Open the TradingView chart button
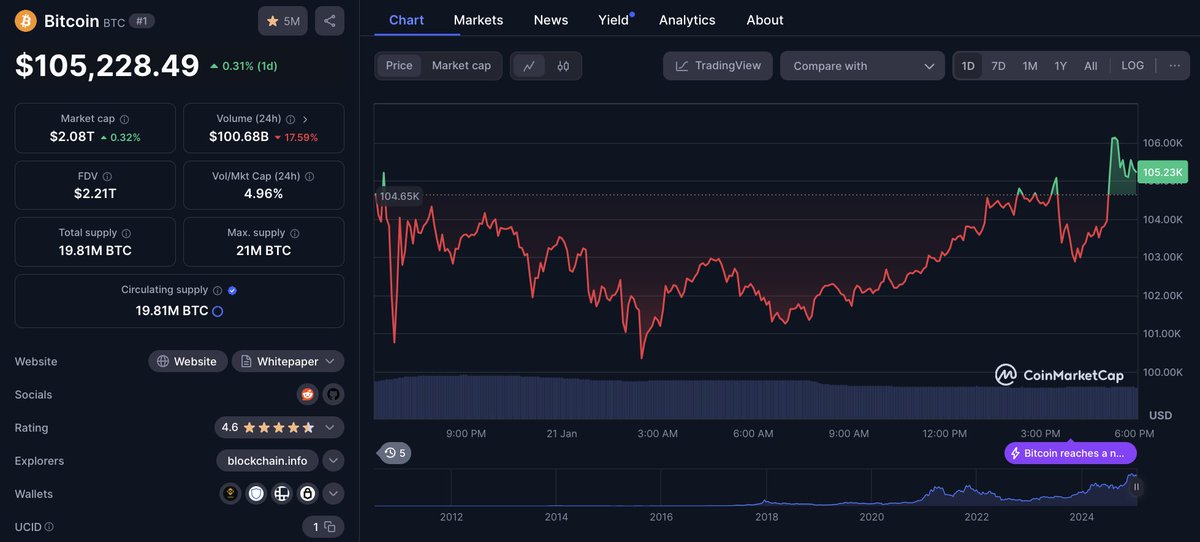Viewport: 1200px width, 542px height. [718, 66]
